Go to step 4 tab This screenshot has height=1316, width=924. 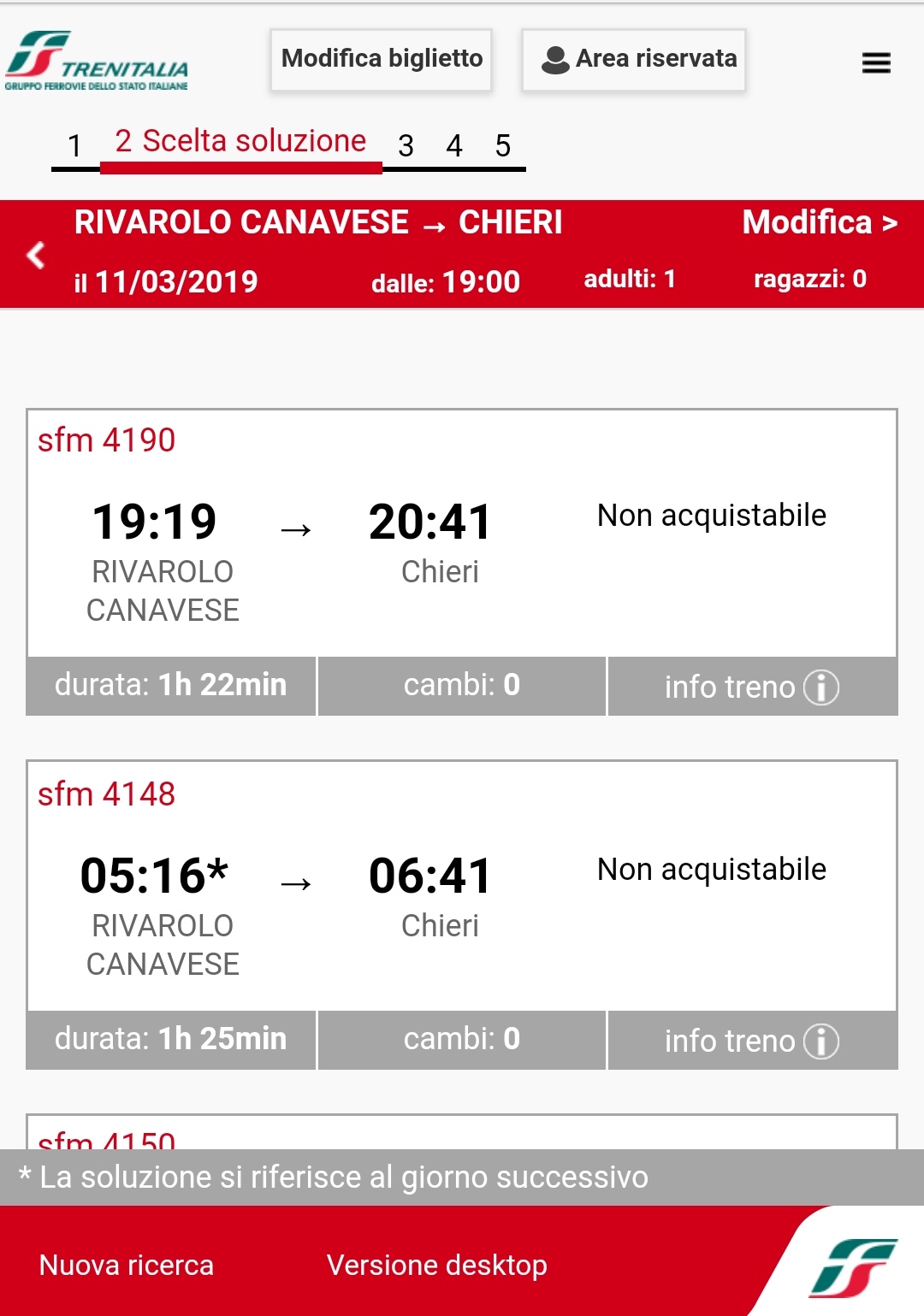coord(454,145)
